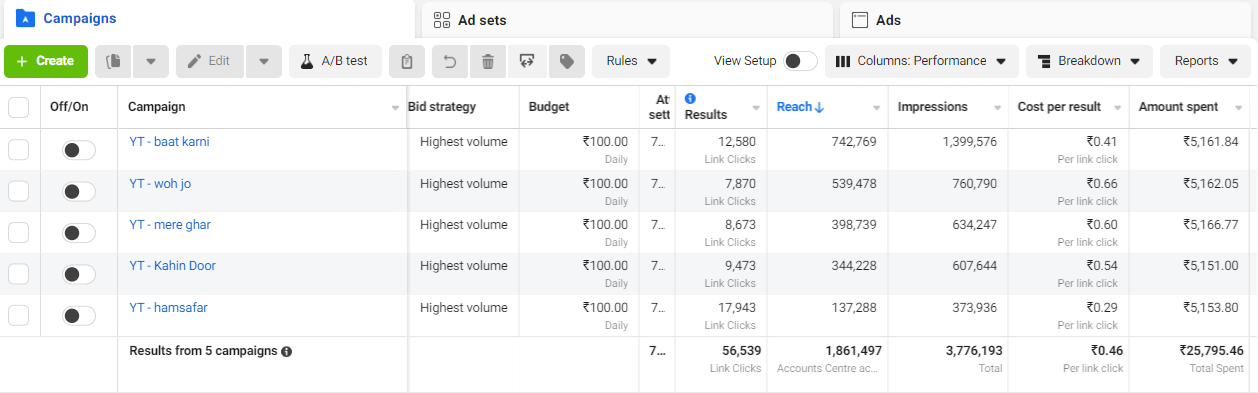Viewport: 1258px width, 393px height.
Task: Open the Impressions column header menu arrow
Action: pos(997,108)
